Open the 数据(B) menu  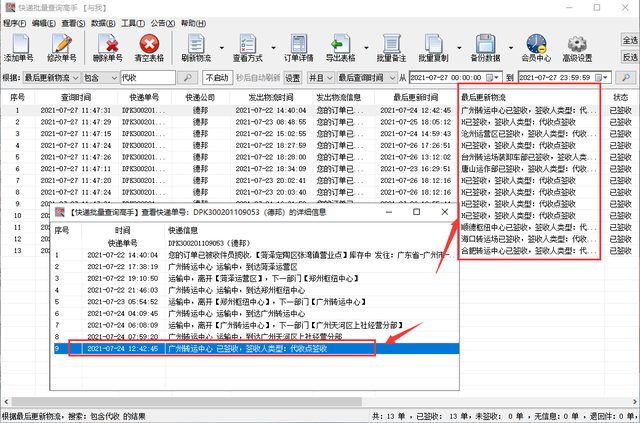pos(103,23)
